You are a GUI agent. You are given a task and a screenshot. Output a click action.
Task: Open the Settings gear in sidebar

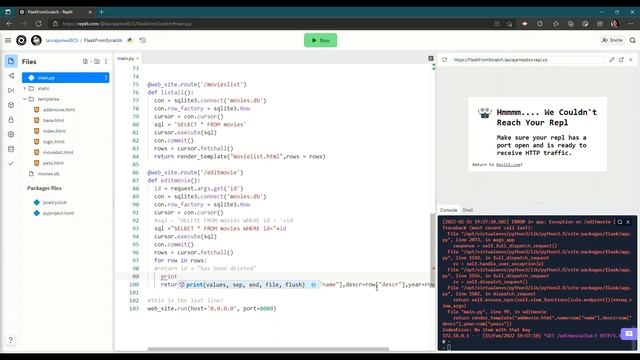[x=11, y=134]
